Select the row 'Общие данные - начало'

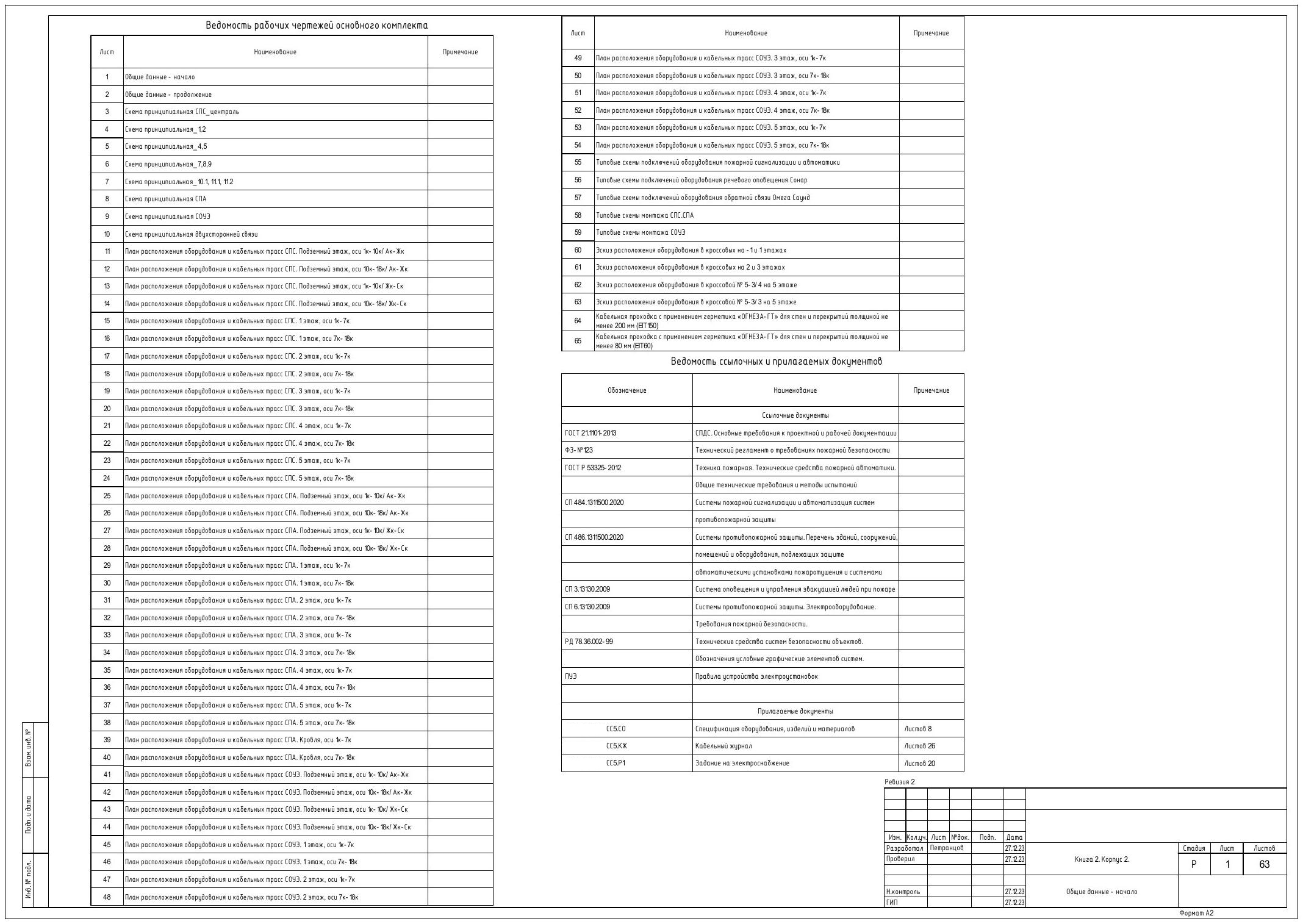pos(292,77)
